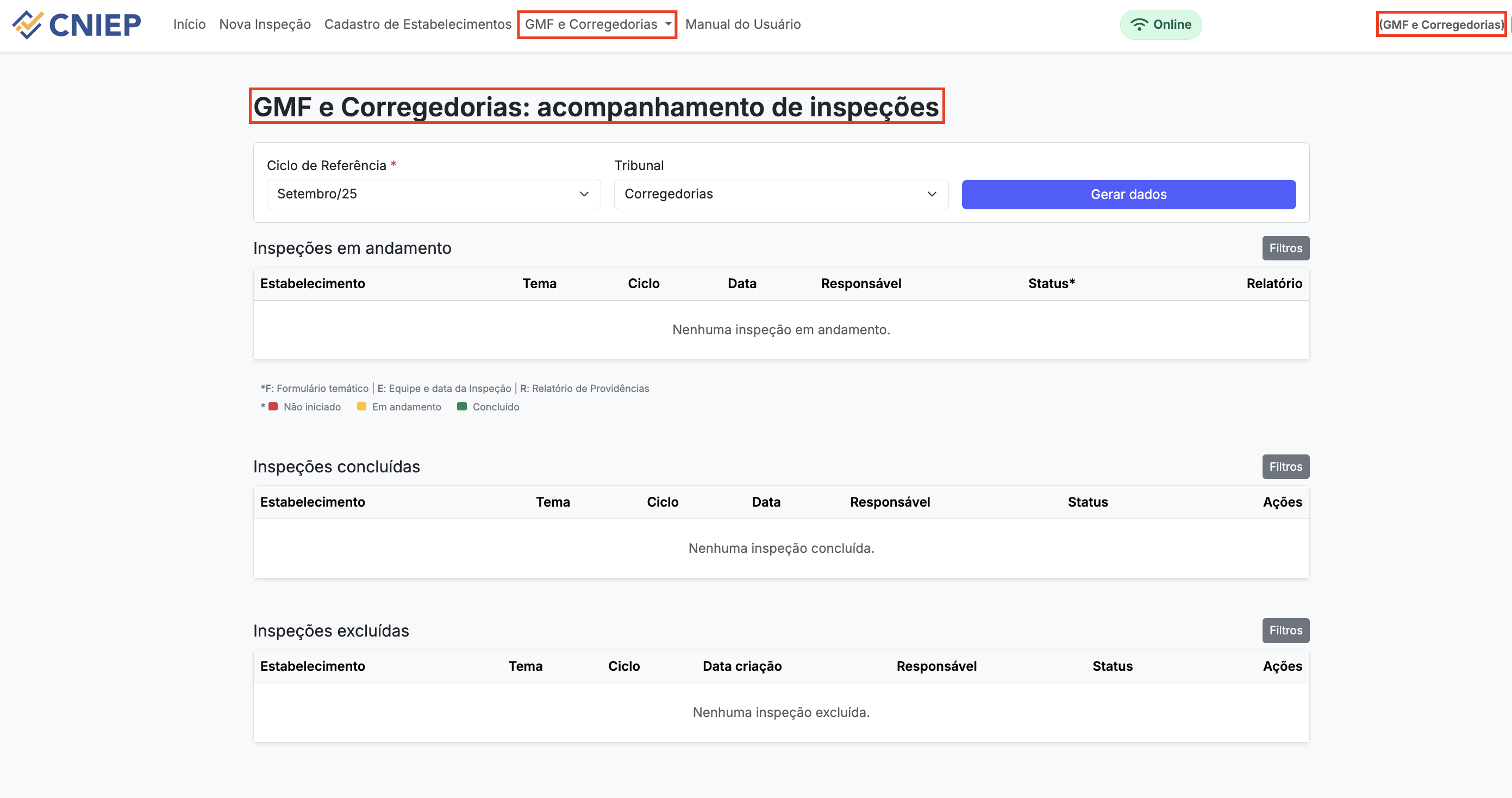Open Filtros for Inspeções em andamento
This screenshot has width=1512, height=798.
[x=1285, y=248]
